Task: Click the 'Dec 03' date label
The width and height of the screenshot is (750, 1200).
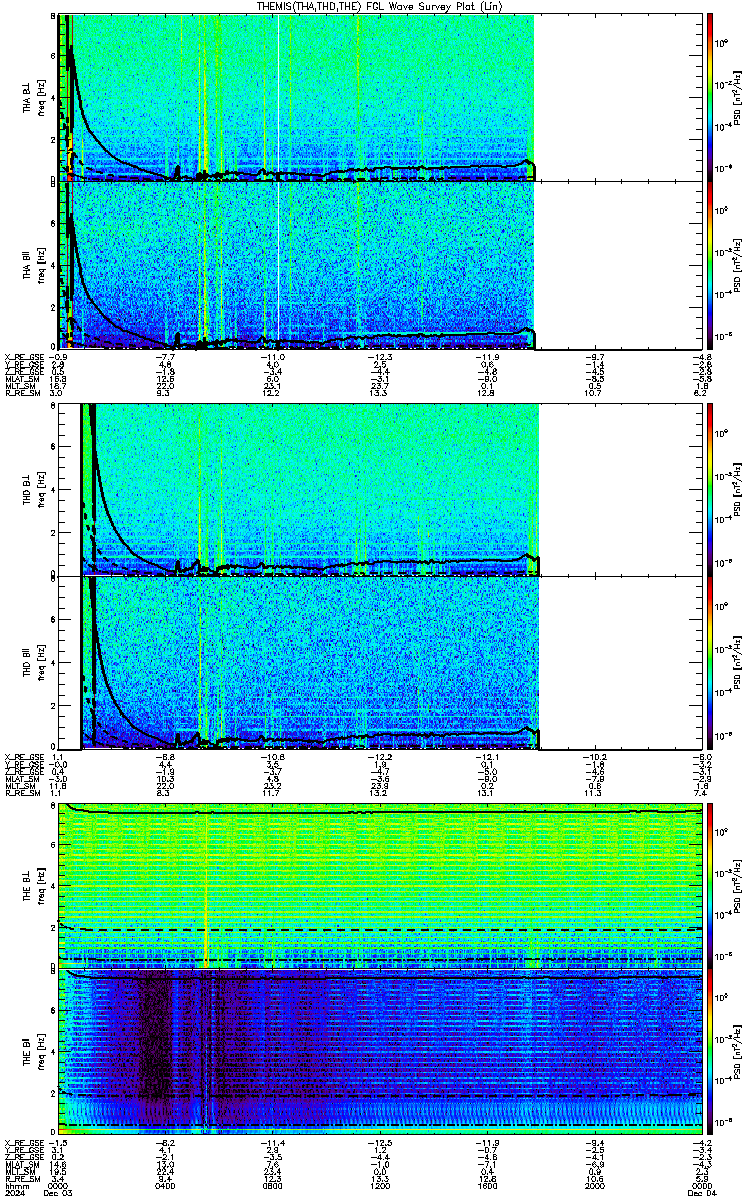Action: coord(58,1193)
